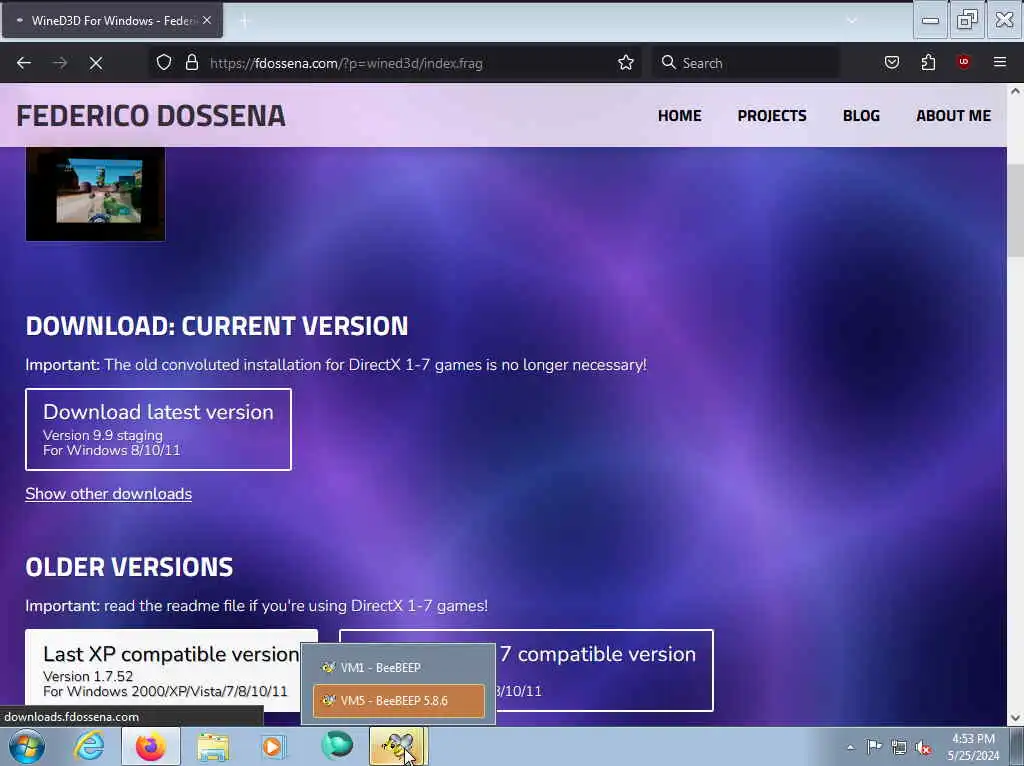Click the OLDER VERSIONS heading
The height and width of the screenshot is (766, 1024).
click(x=129, y=567)
